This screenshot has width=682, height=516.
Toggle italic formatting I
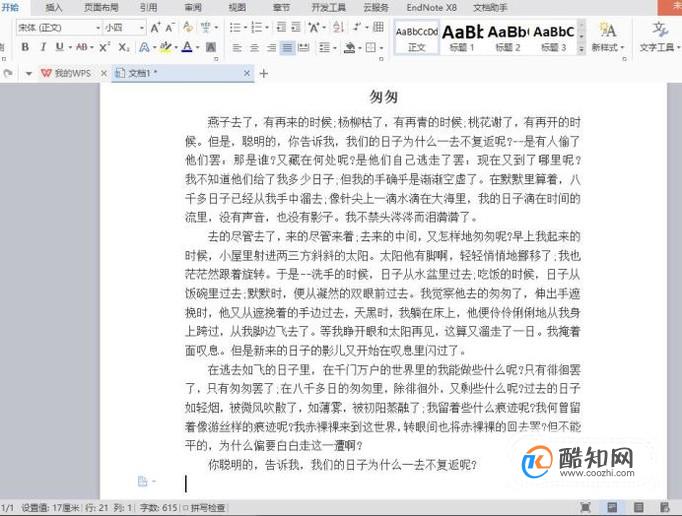(43, 47)
